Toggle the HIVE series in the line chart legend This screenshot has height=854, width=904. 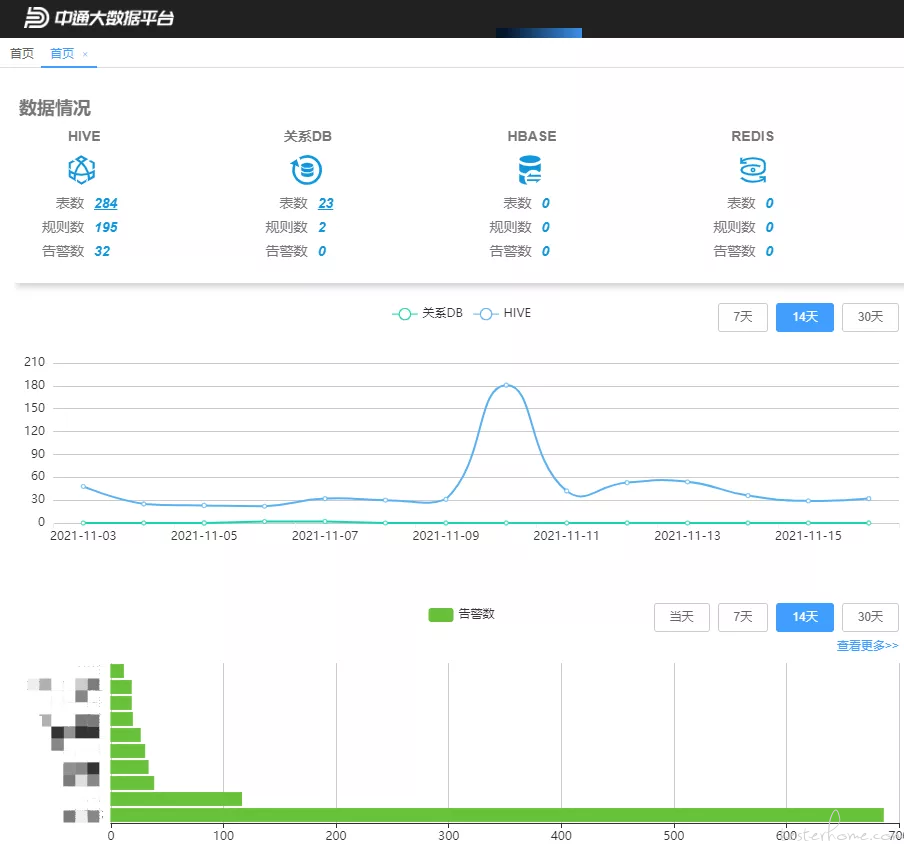tap(502, 313)
